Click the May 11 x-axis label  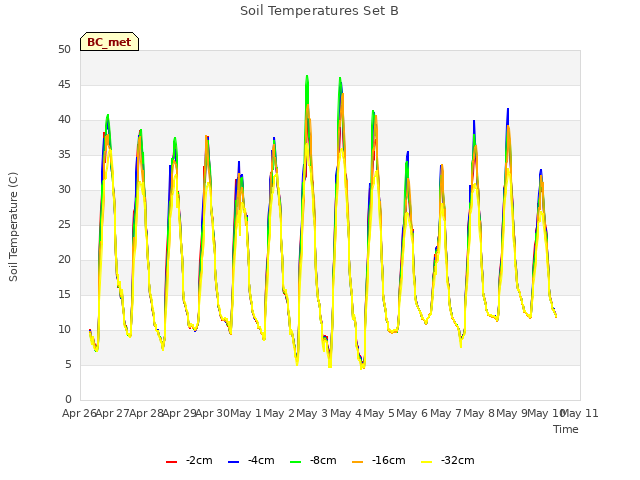click(x=580, y=413)
